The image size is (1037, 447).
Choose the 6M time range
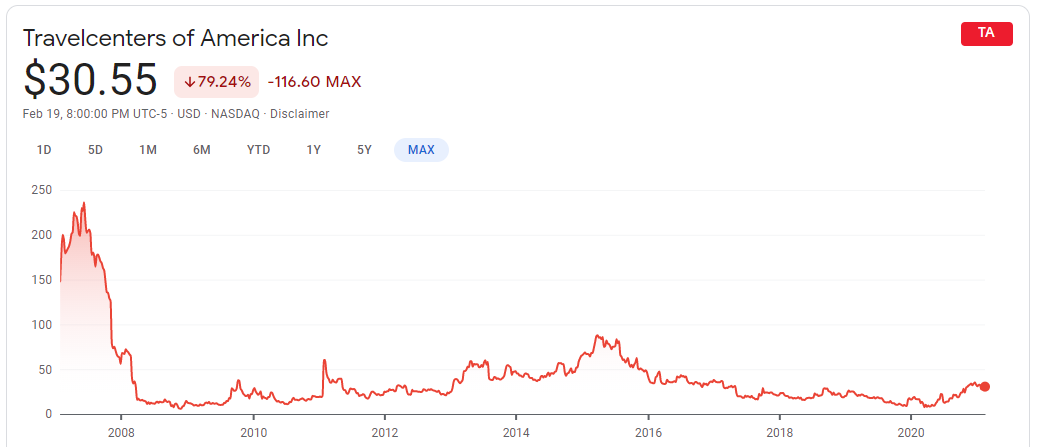point(202,150)
